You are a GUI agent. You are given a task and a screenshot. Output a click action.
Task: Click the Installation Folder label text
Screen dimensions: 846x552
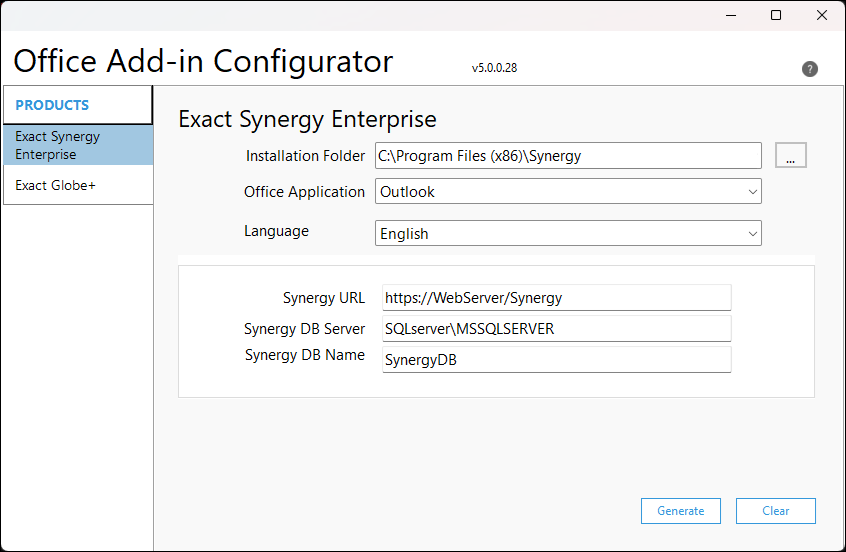pyautogui.click(x=305, y=156)
